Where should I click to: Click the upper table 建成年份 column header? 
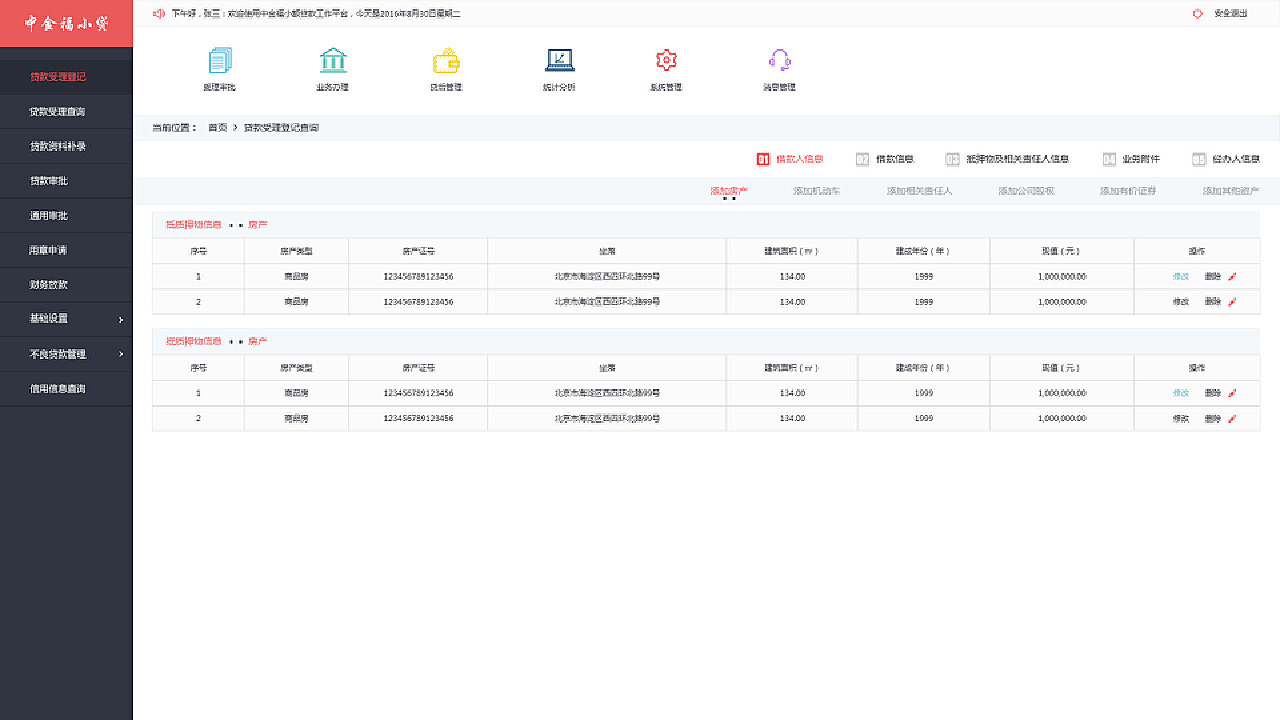tap(923, 251)
